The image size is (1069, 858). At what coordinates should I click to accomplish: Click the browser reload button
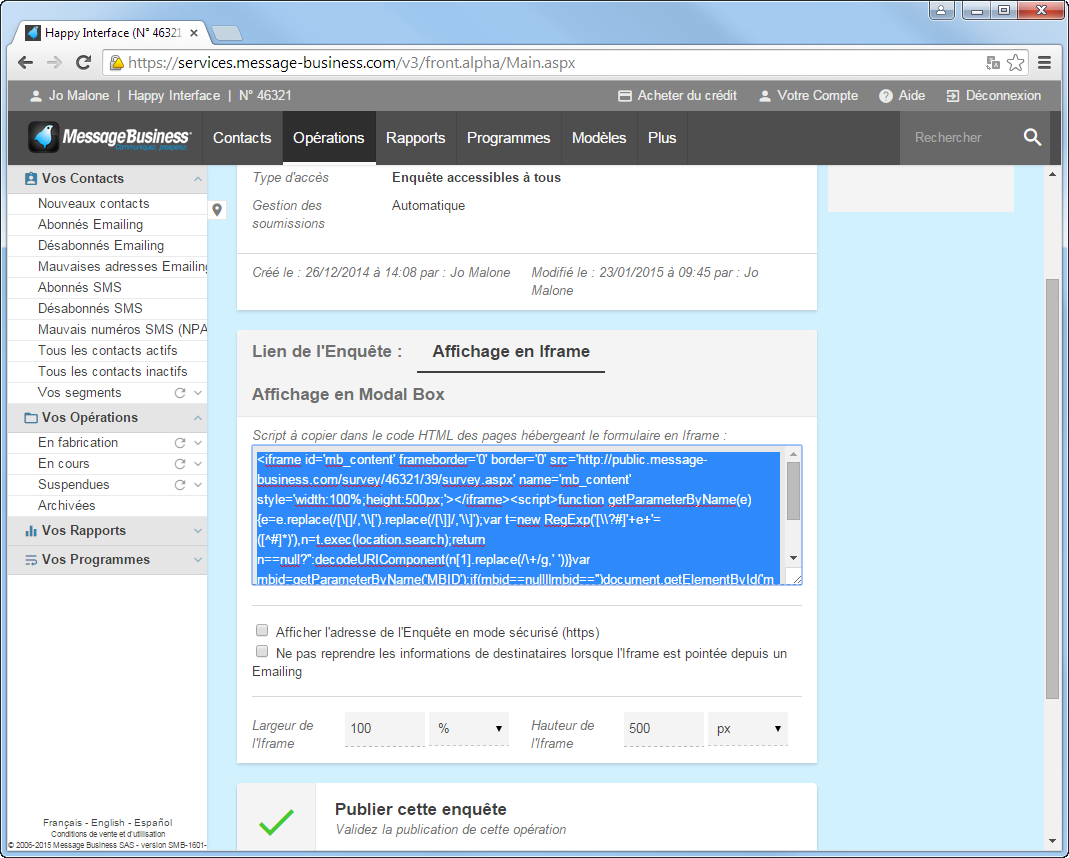[x=84, y=63]
